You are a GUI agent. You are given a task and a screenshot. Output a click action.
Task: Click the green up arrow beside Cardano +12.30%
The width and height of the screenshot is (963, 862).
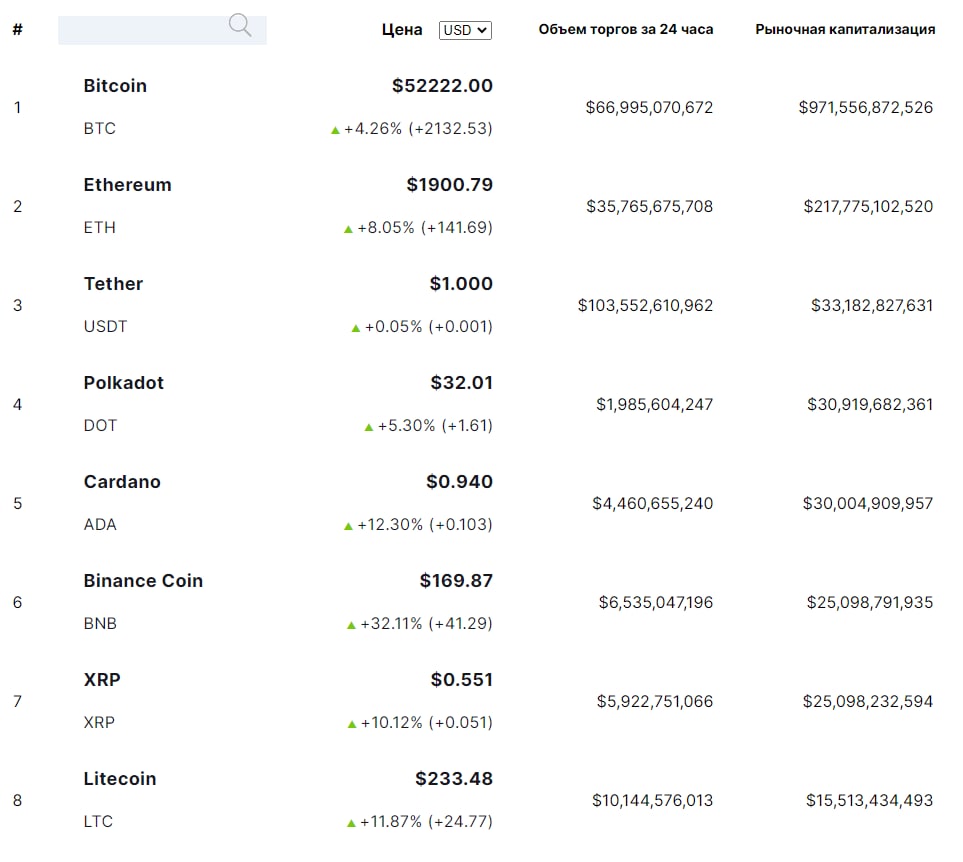coord(348,526)
